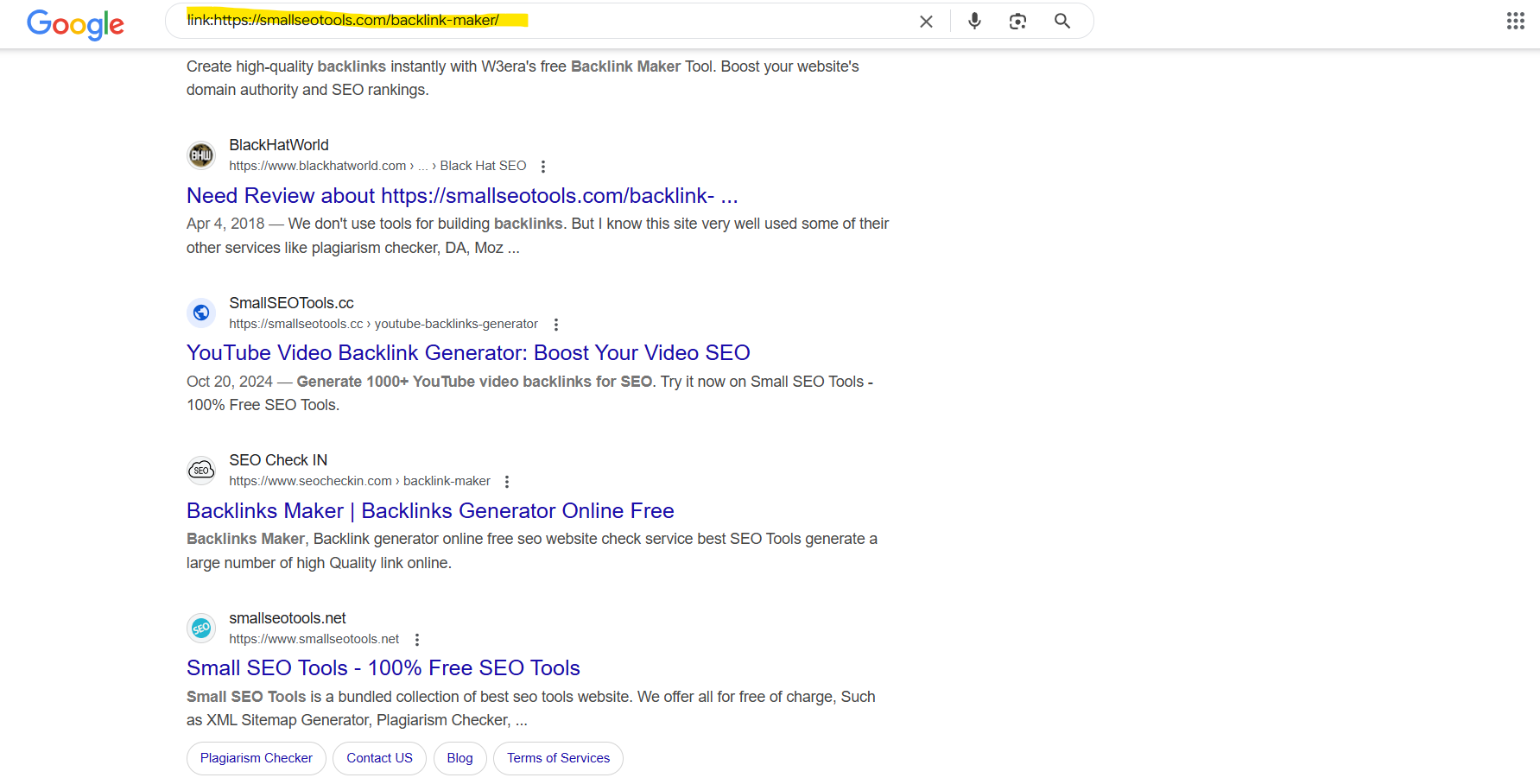Clear the search box with X
1540x784 pixels.
pyautogui.click(x=926, y=22)
